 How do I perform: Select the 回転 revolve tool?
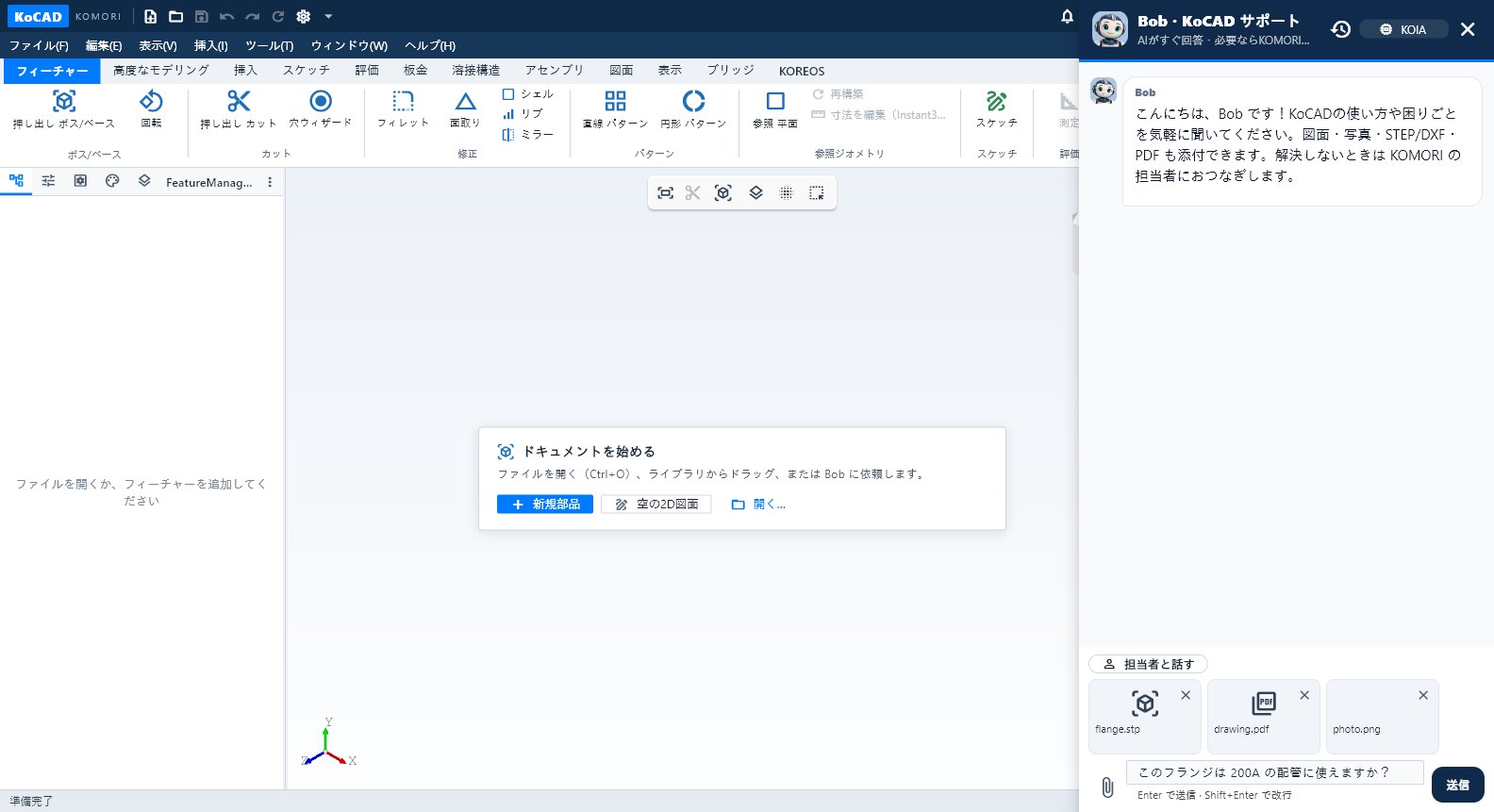pyautogui.click(x=151, y=109)
